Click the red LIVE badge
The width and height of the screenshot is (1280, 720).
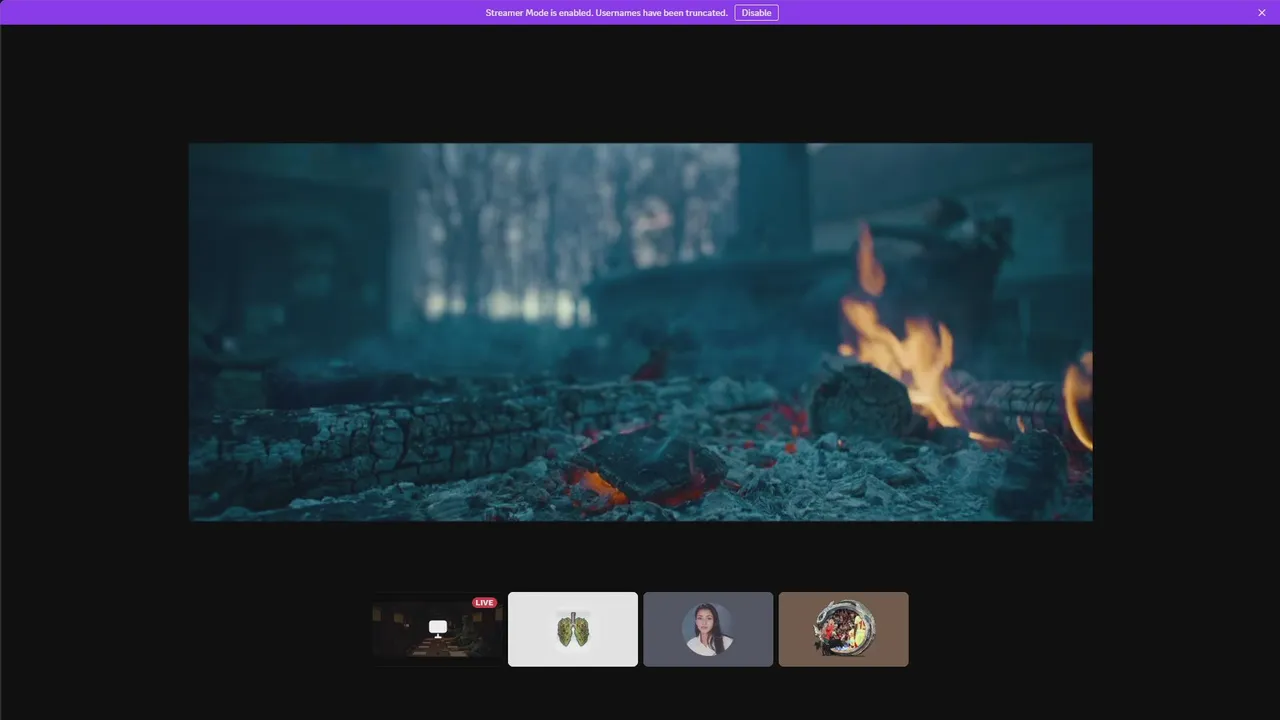(x=484, y=603)
